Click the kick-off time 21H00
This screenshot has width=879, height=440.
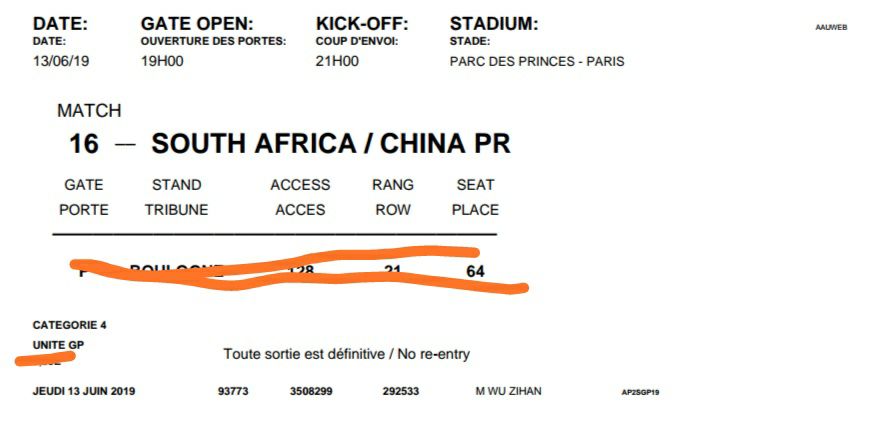(x=337, y=61)
